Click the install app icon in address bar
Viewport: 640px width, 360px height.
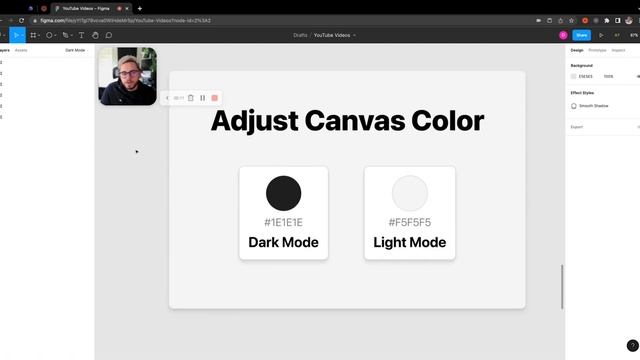549,20
